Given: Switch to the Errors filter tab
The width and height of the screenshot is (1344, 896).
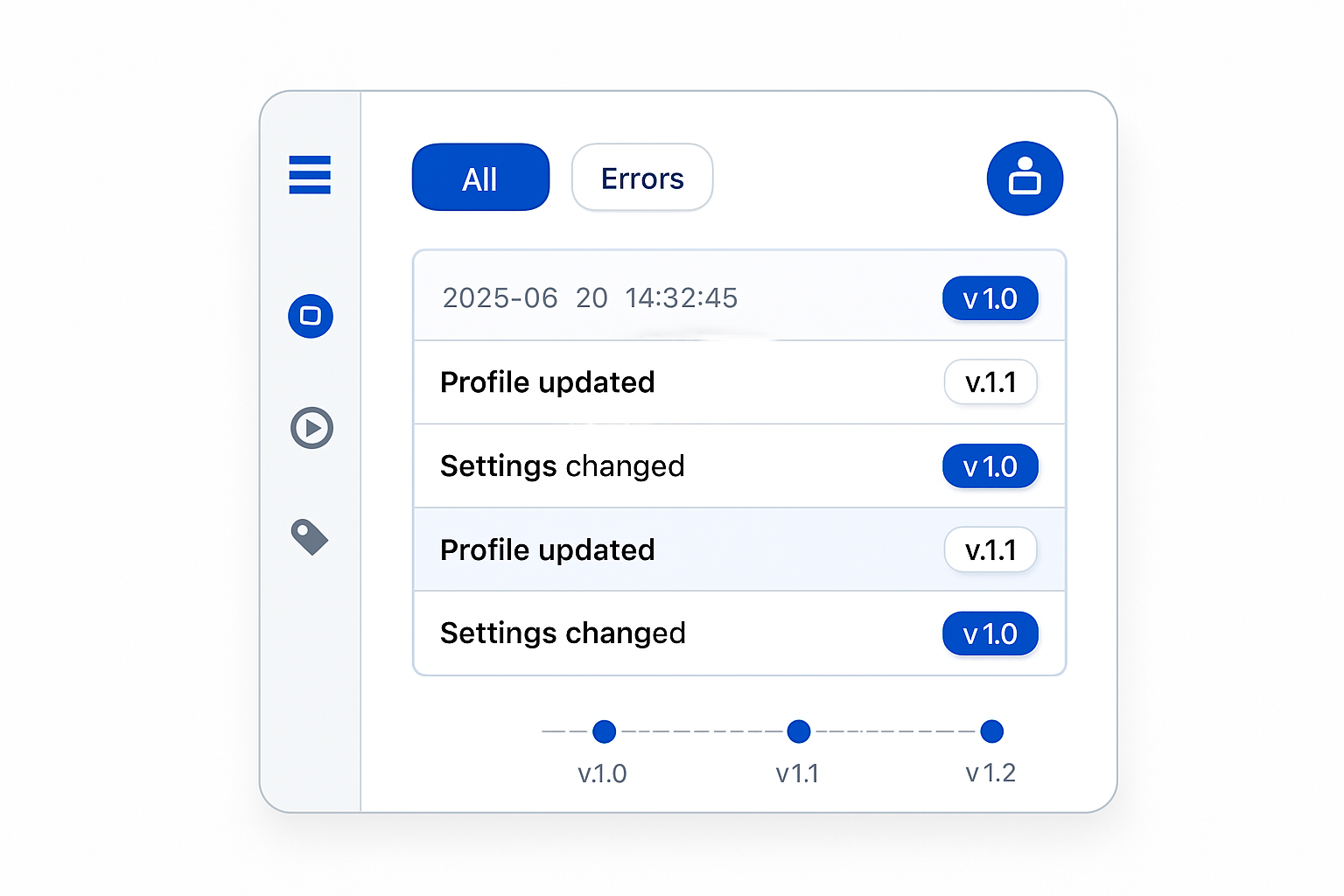Looking at the screenshot, I should 642,178.
